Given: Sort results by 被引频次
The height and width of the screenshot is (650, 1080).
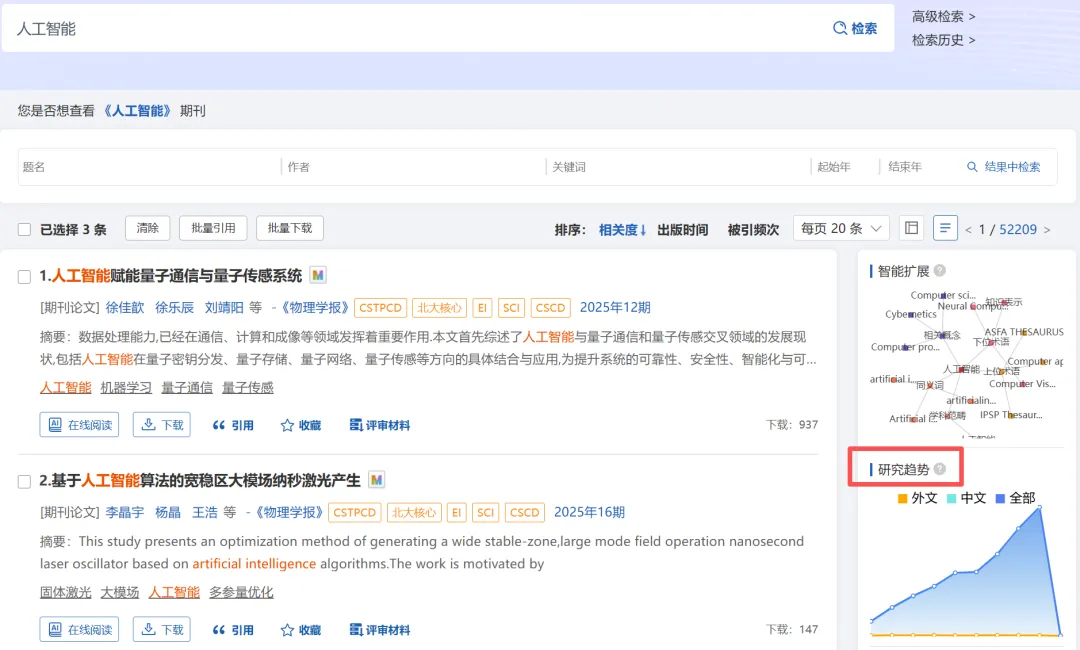Looking at the screenshot, I should (753, 229).
